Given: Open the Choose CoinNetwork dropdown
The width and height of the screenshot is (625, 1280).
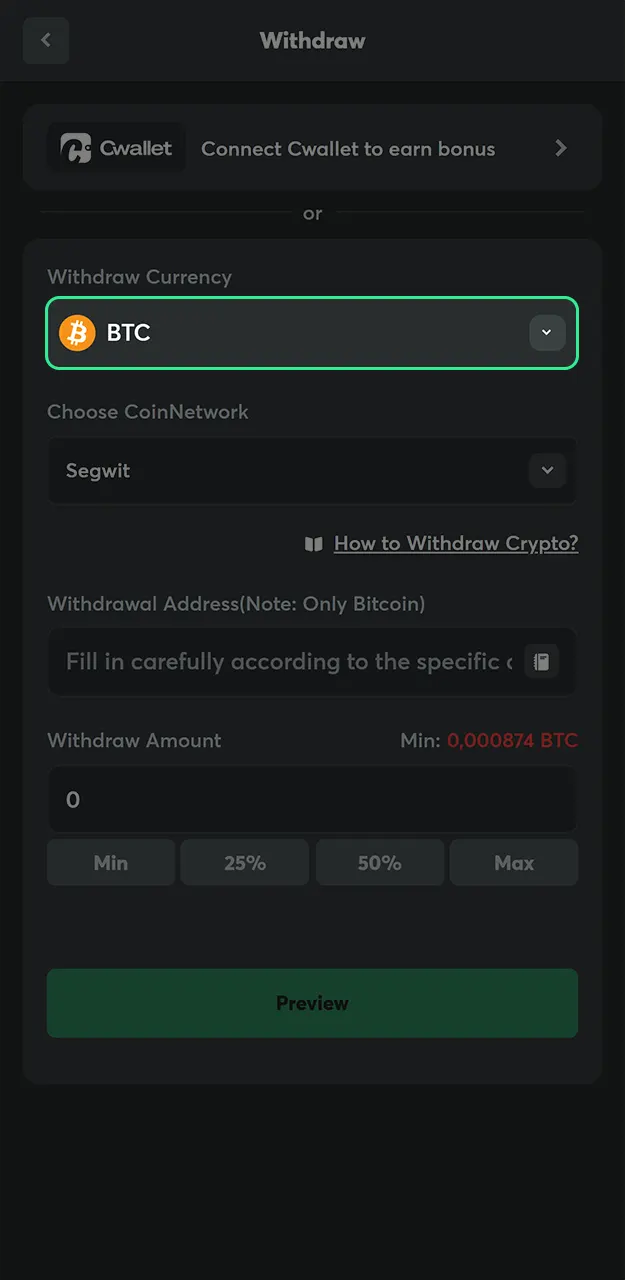Looking at the screenshot, I should click(312, 470).
